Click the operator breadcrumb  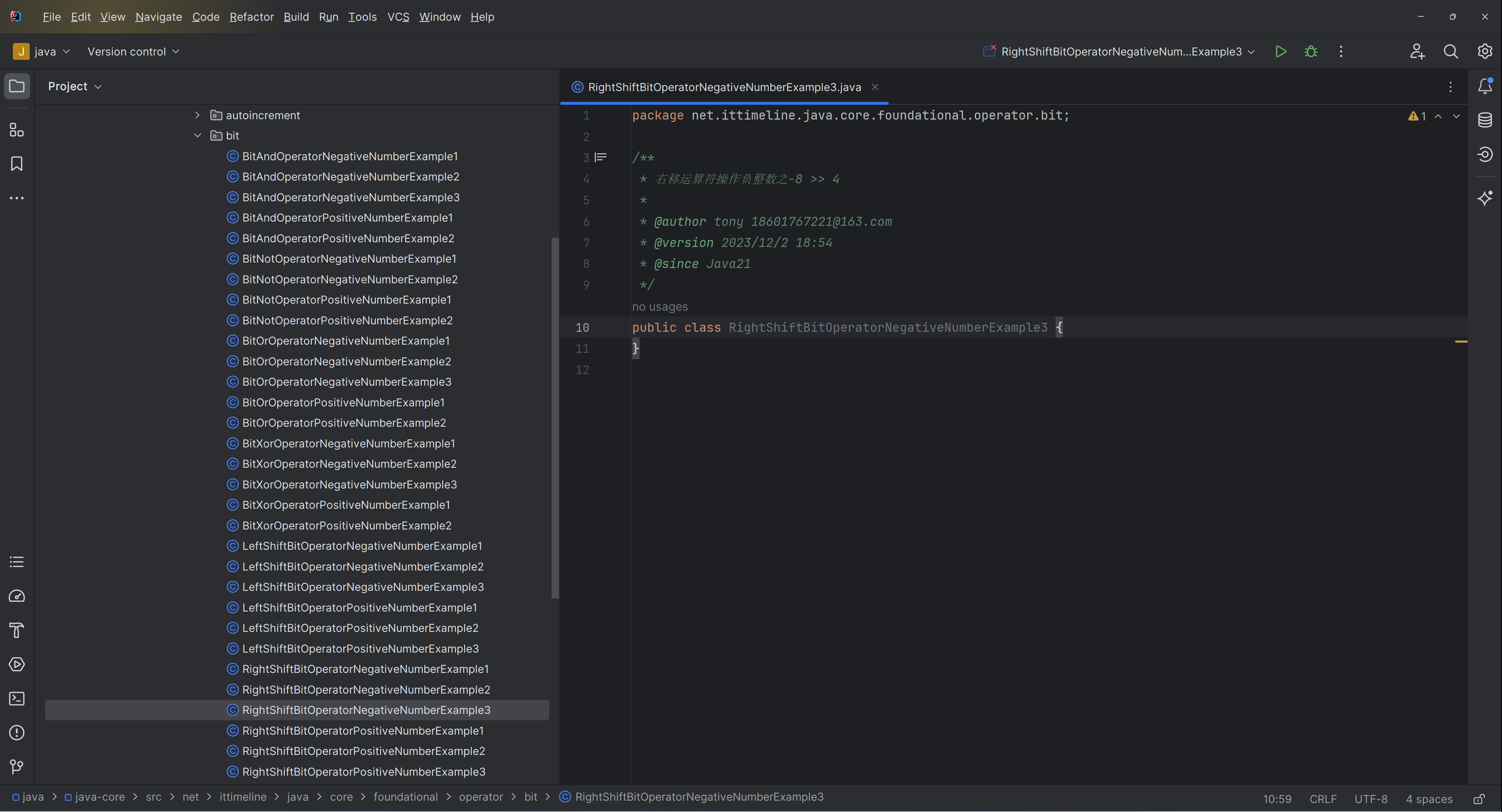pyautogui.click(x=480, y=797)
